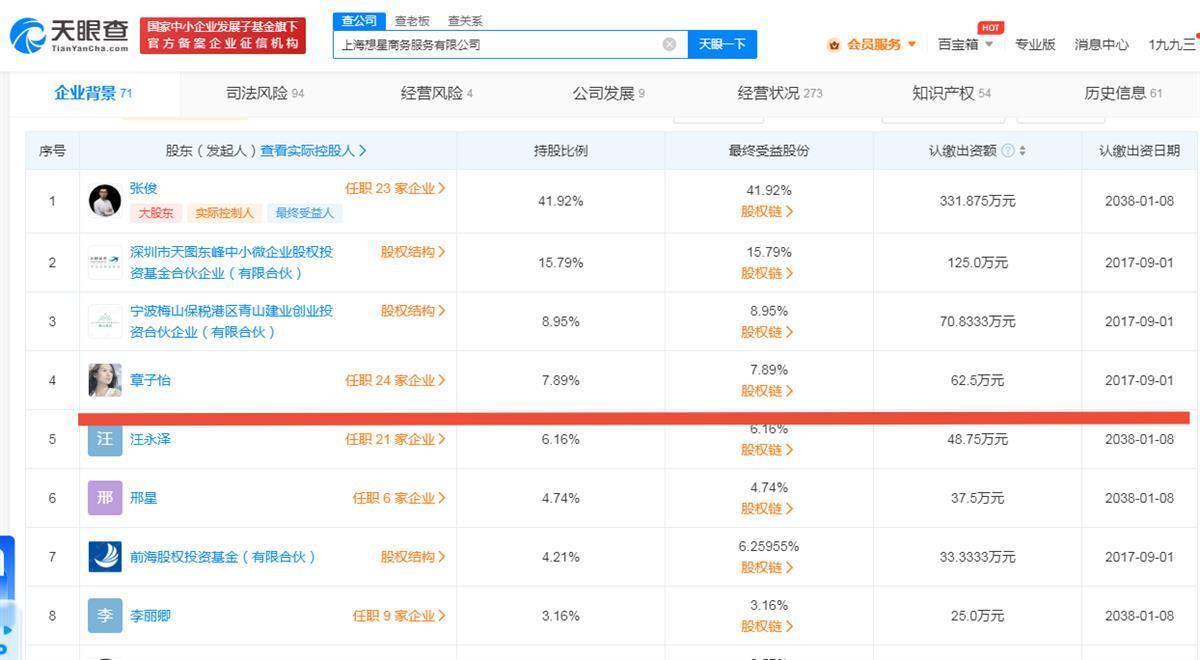Open 张俊's profile photo
The width and height of the screenshot is (1200, 660).
point(105,201)
